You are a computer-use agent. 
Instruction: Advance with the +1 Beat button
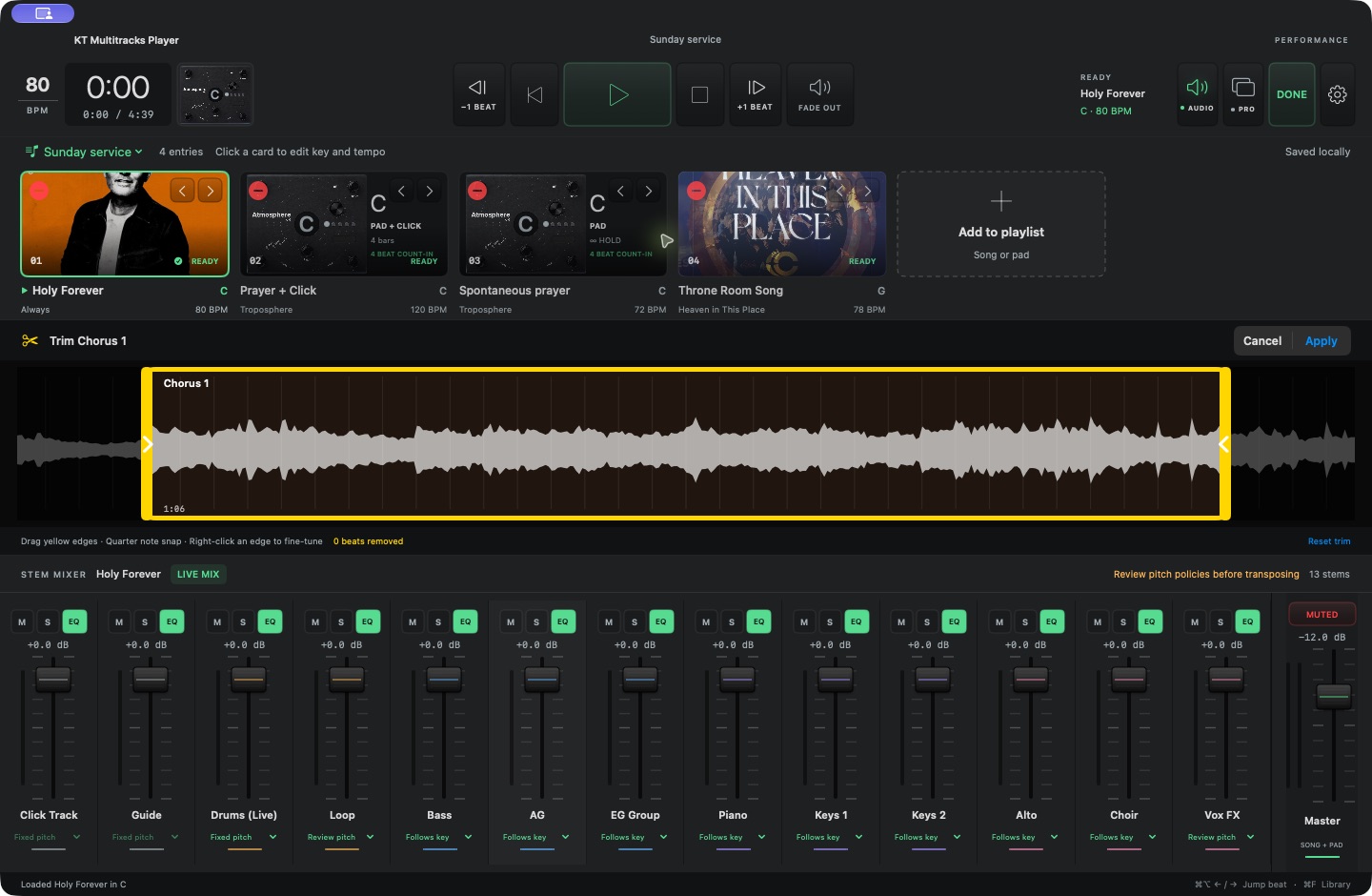click(756, 94)
